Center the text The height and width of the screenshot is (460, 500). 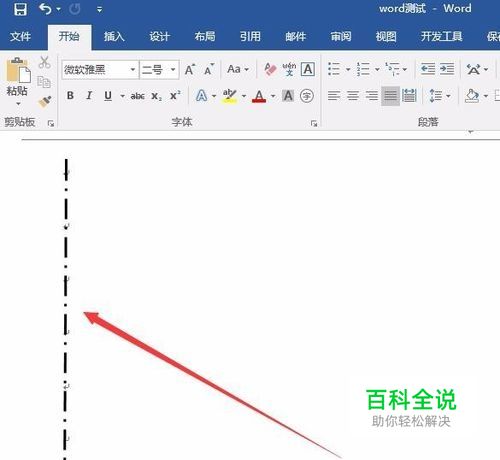click(353, 96)
